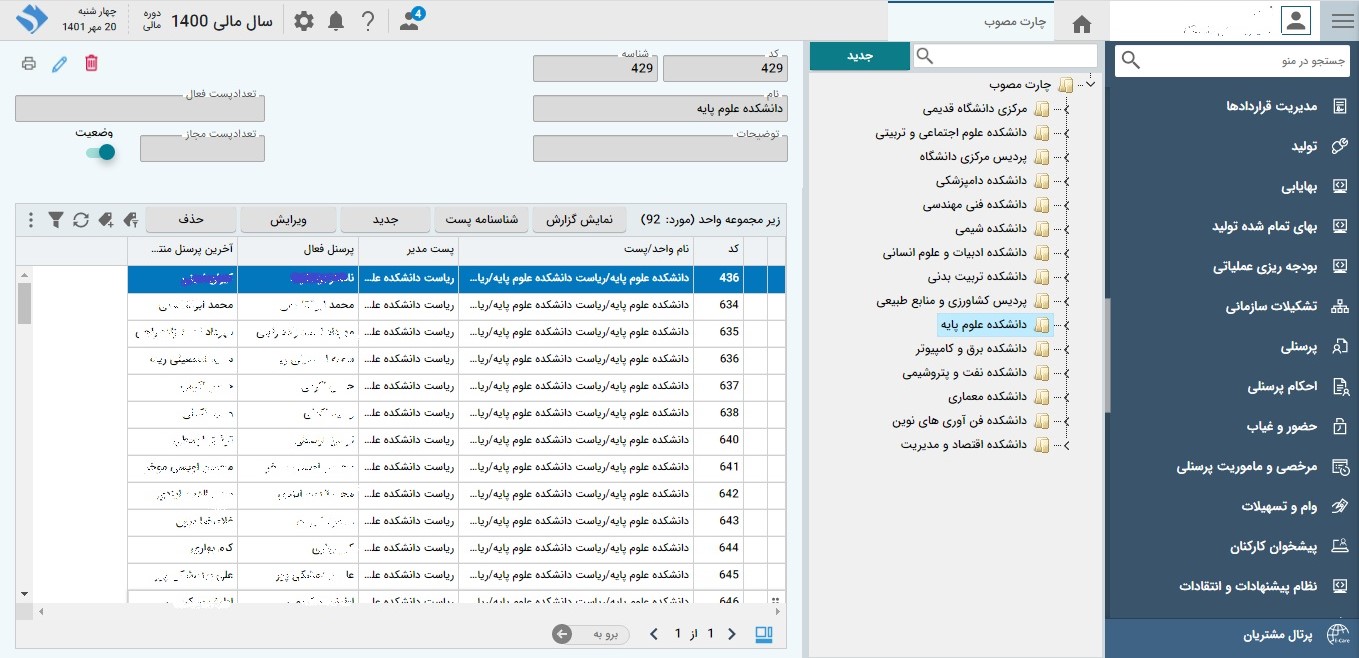
Task: Click the home icon tab
Action: [1081, 23]
